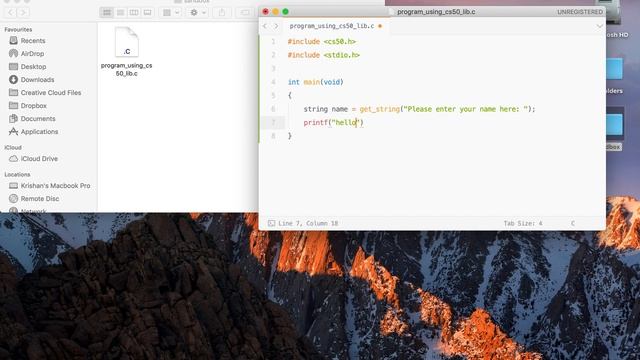Open Creative Cloud Files folder

point(51,93)
